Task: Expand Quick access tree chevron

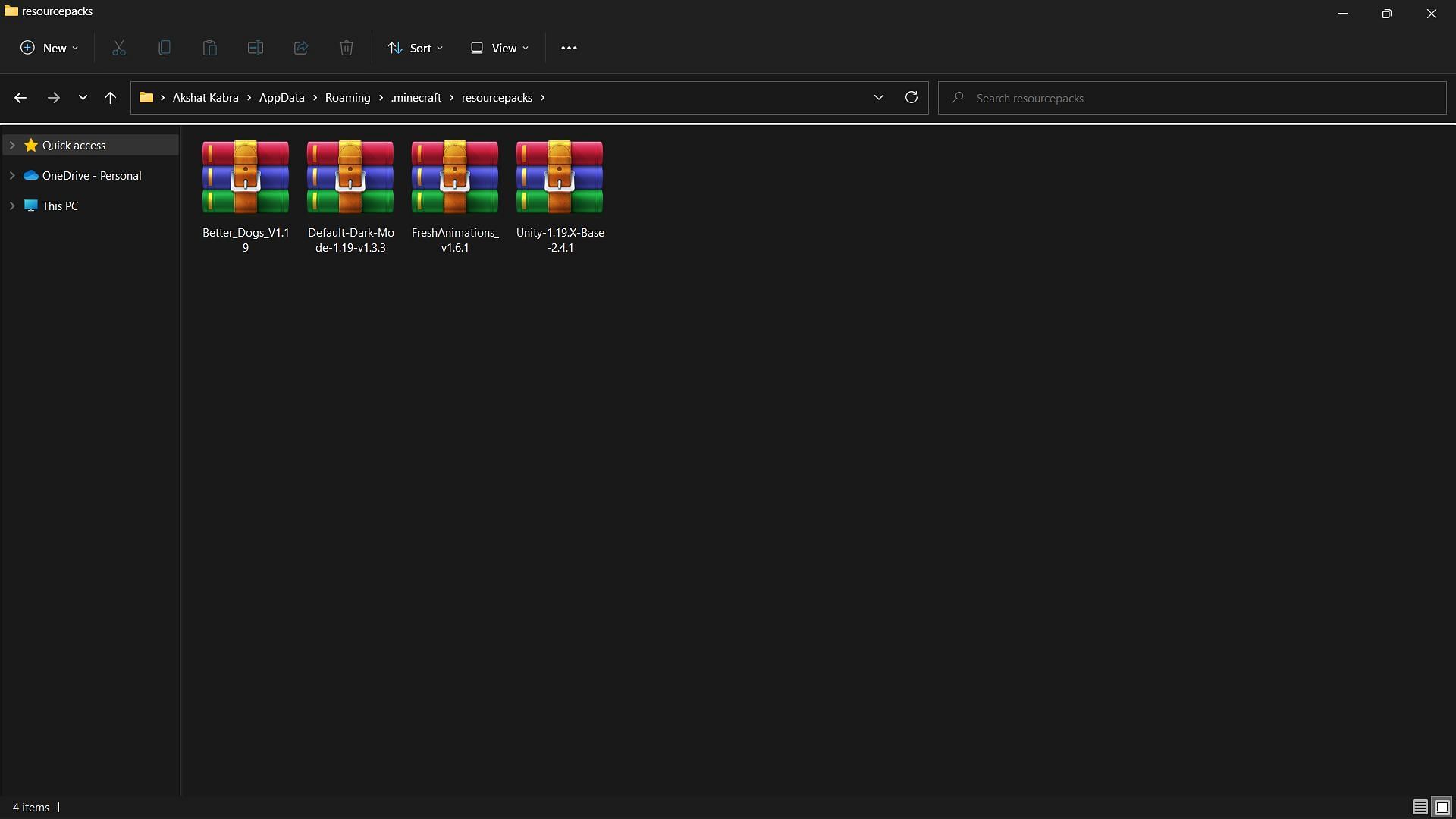Action: tap(12, 145)
